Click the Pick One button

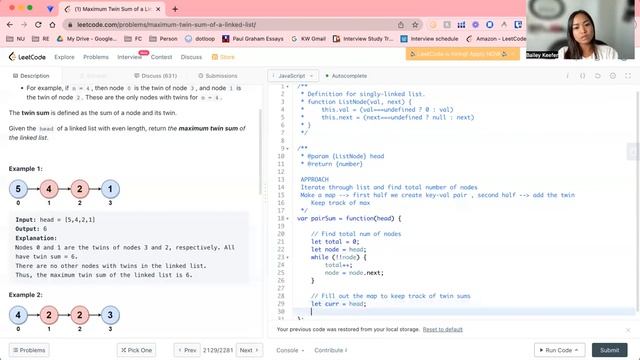point(136,350)
